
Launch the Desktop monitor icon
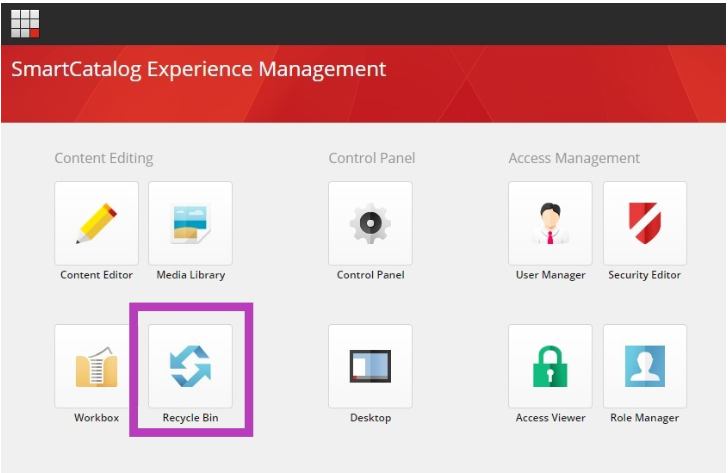click(x=370, y=366)
